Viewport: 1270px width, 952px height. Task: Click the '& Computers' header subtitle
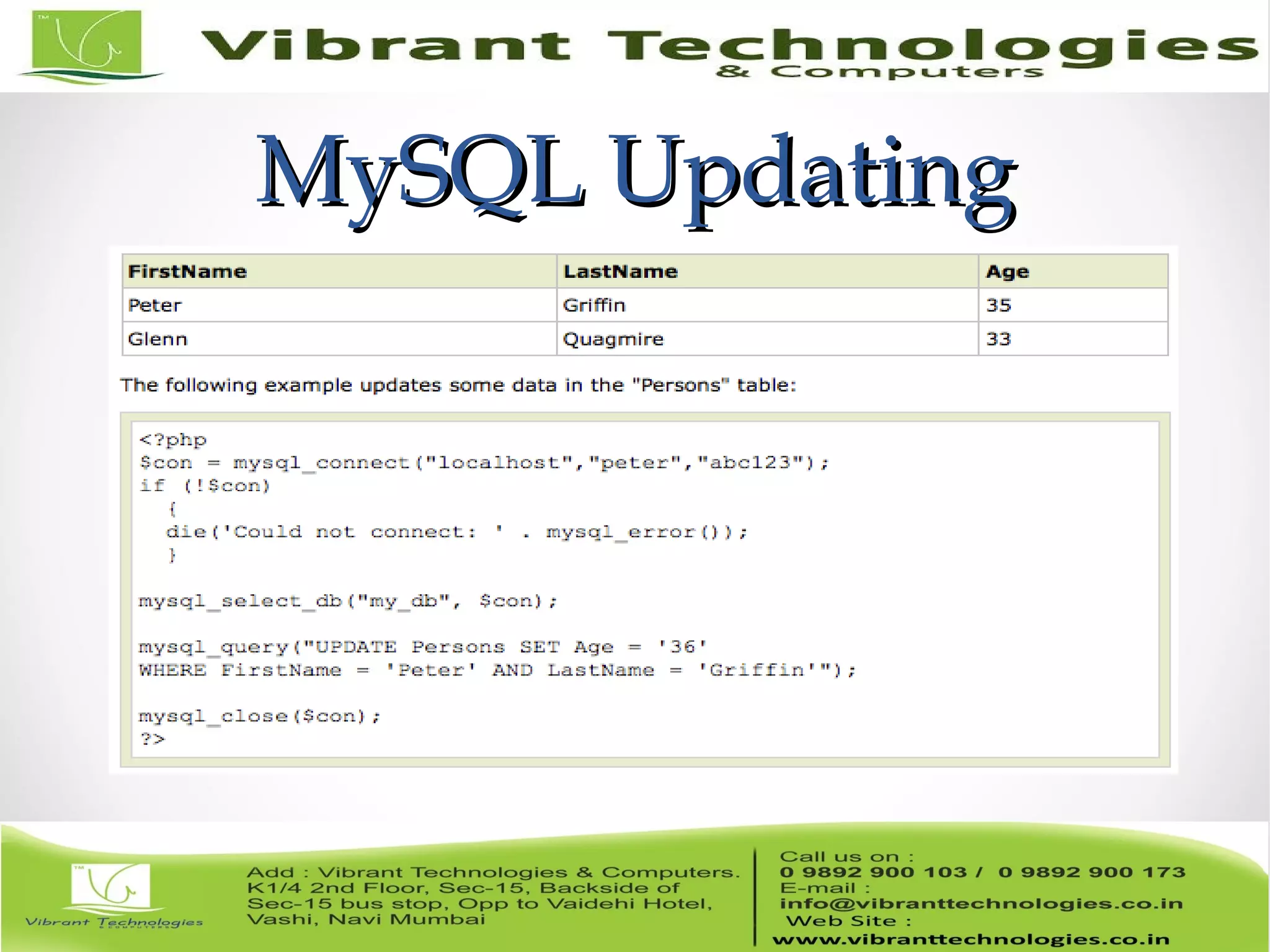tap(880, 73)
